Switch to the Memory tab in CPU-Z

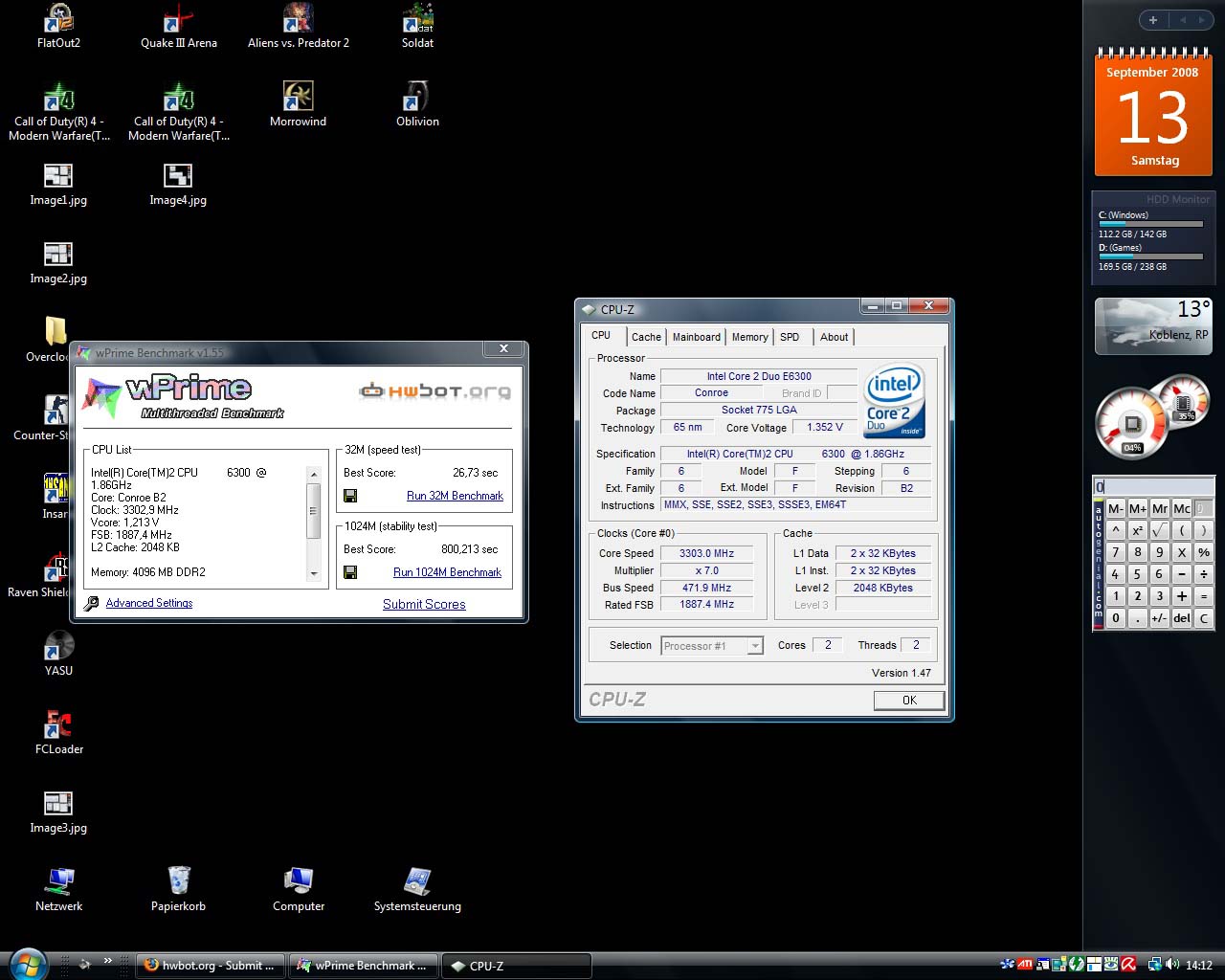749,337
